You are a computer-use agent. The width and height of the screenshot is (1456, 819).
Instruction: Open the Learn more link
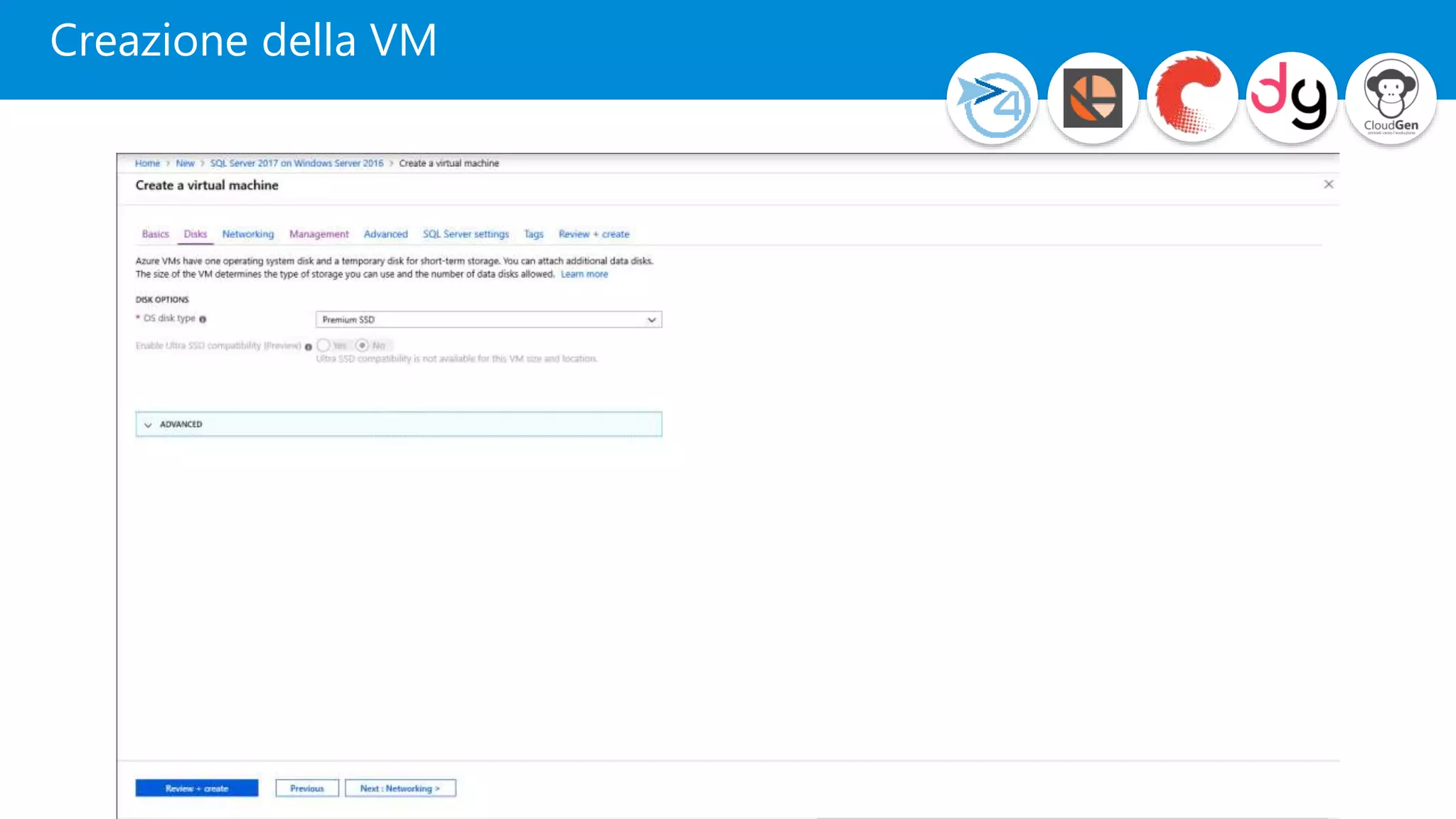coord(584,274)
